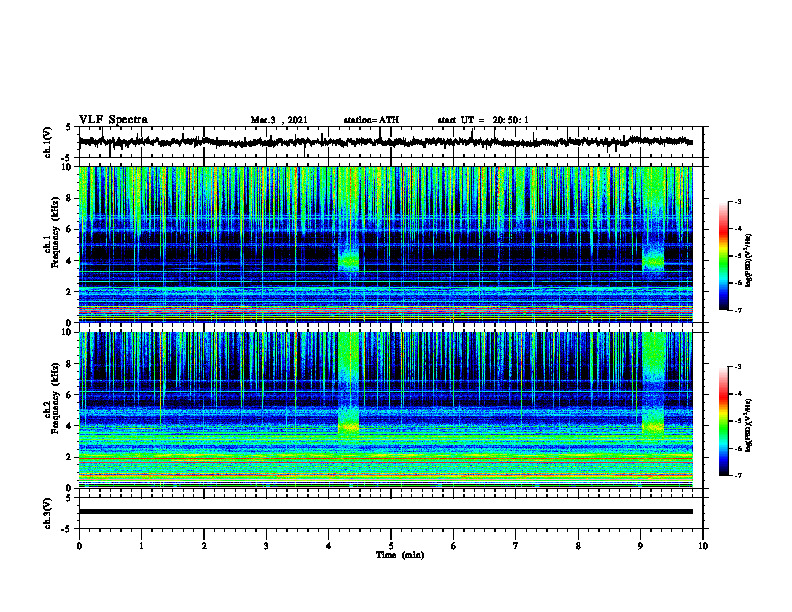Click the 4 kHz burst near 9.2 min in ch.1
The image size is (792, 612).
653,260
